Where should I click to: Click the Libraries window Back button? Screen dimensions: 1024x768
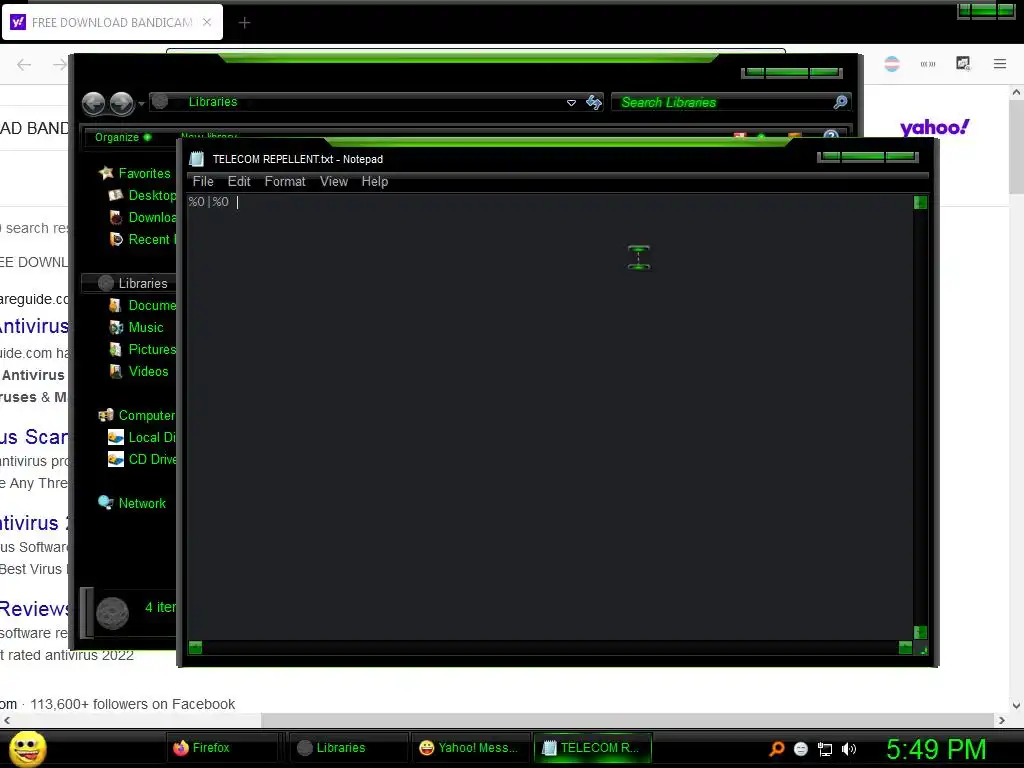(93, 103)
